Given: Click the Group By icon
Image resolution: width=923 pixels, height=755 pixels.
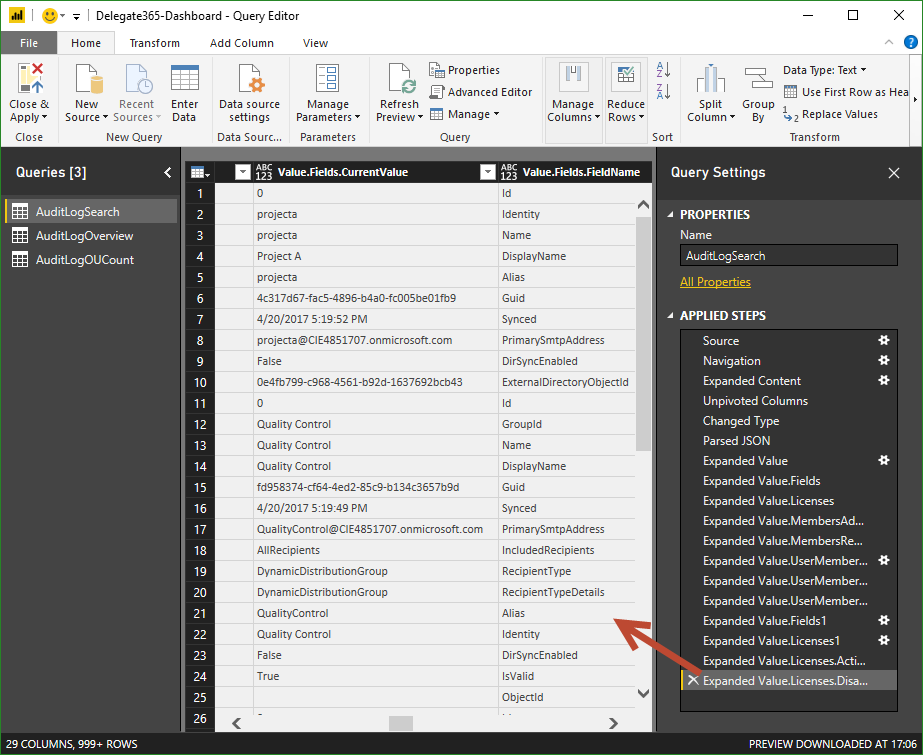Looking at the screenshot, I should click(x=758, y=79).
